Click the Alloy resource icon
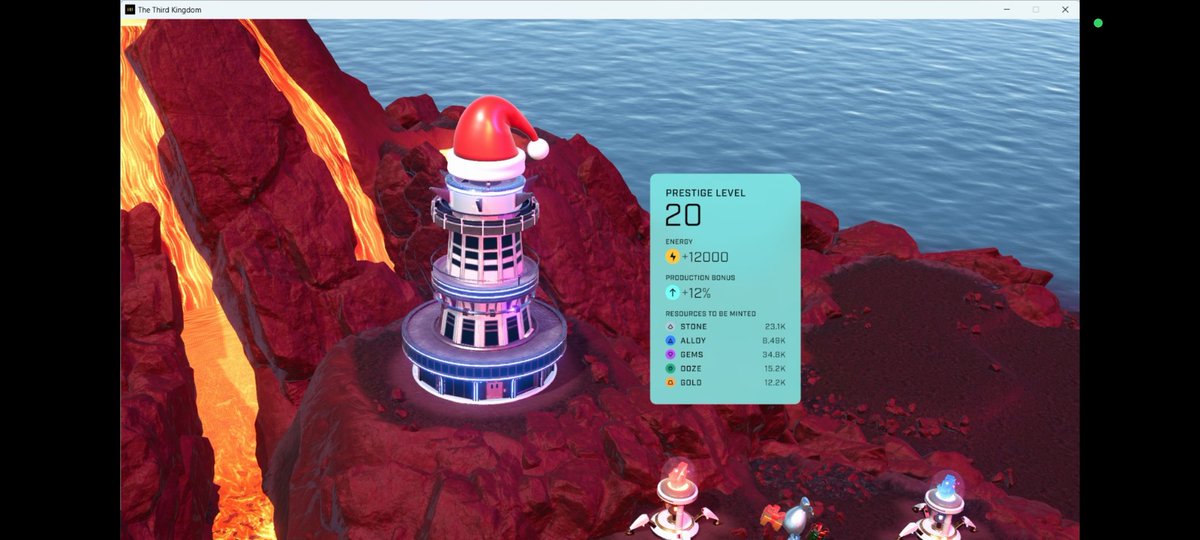The image size is (1200, 540). pyautogui.click(x=670, y=341)
